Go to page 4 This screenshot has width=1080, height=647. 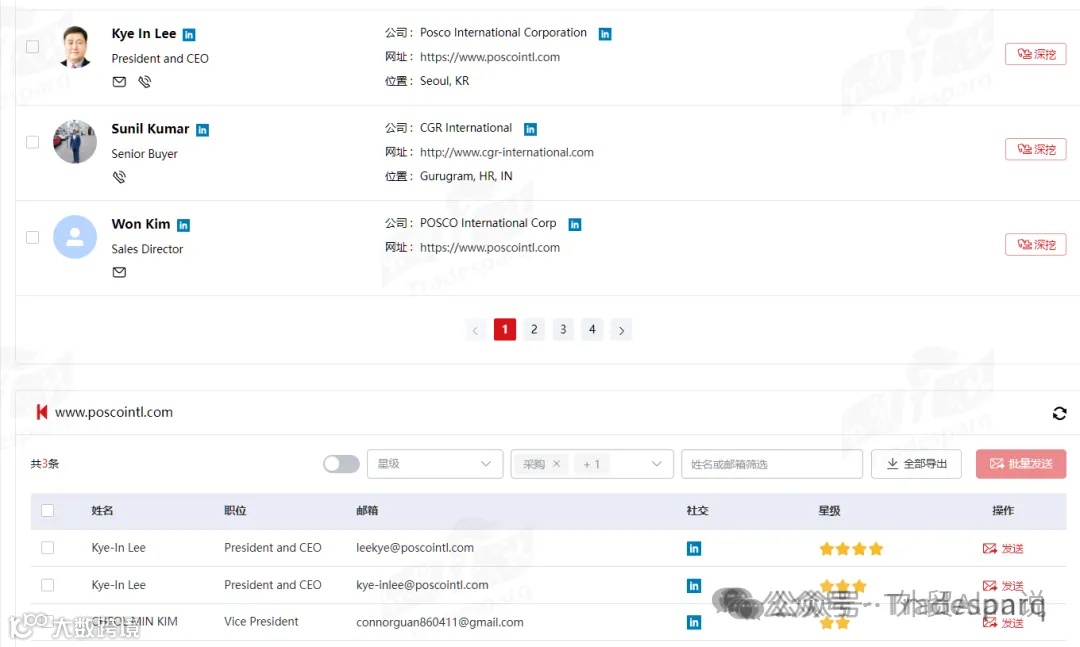pos(592,329)
